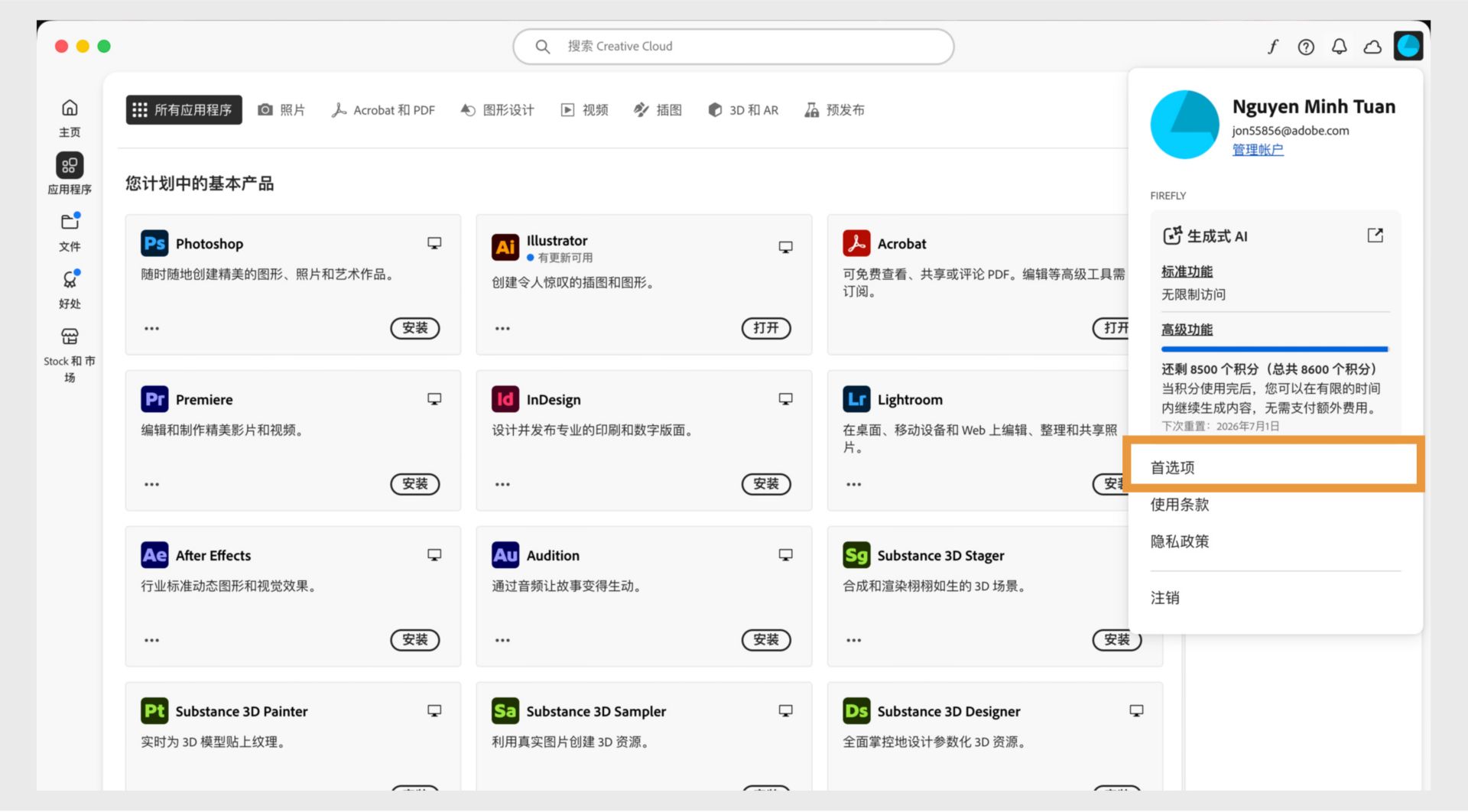Click the fonts f icon in header
The image size is (1468, 812).
[1273, 47]
